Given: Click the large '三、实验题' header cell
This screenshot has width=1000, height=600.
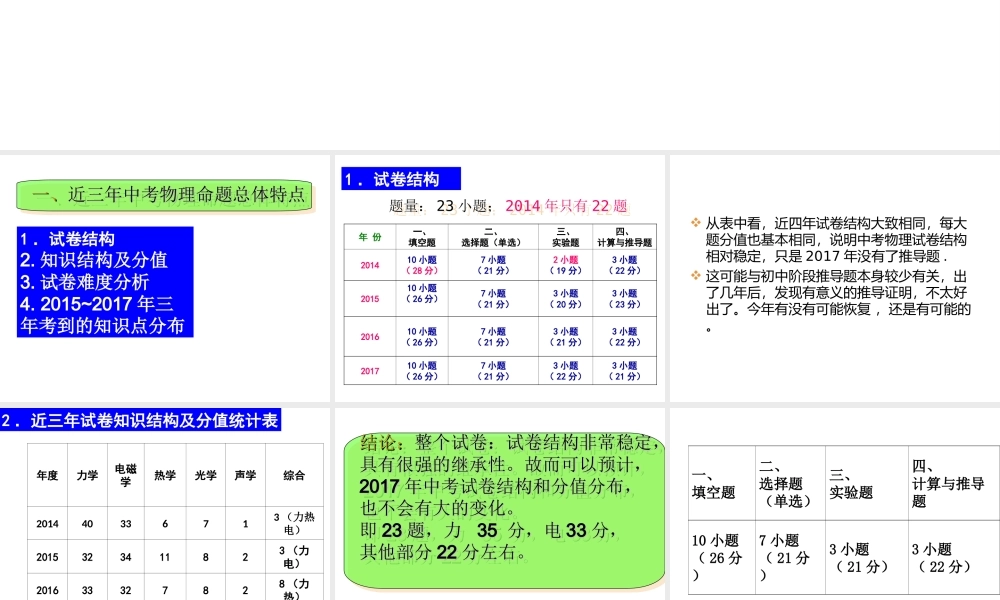Looking at the screenshot, I should tap(867, 483).
